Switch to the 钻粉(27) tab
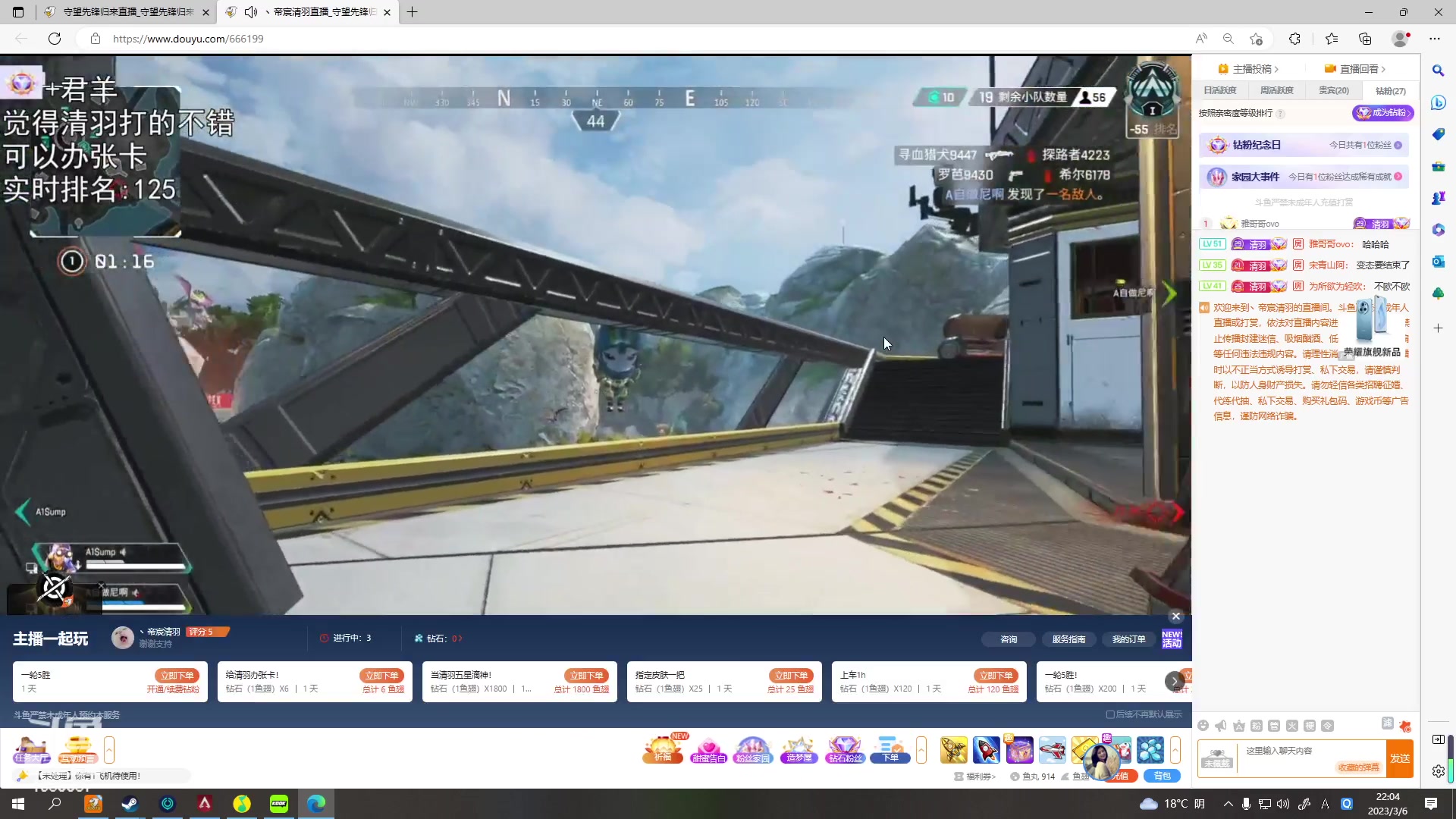Image resolution: width=1456 pixels, height=819 pixels. click(1391, 90)
